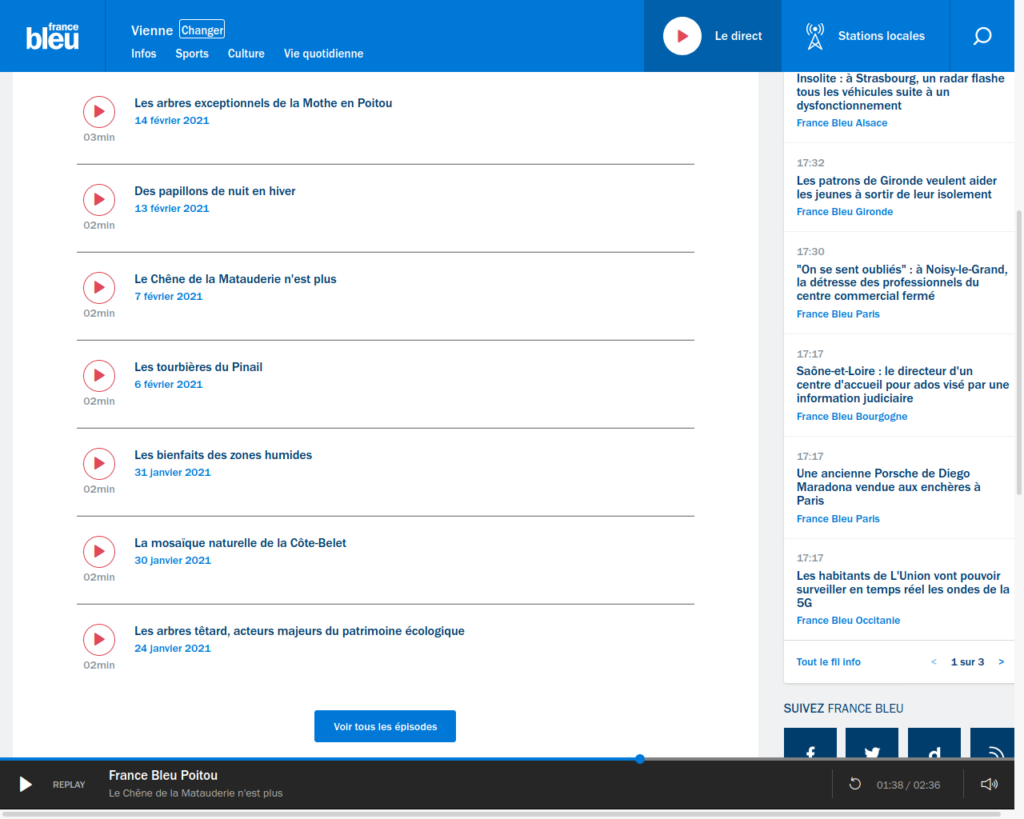Go to next page of fil info
The width and height of the screenshot is (1024, 819).
1001,662
